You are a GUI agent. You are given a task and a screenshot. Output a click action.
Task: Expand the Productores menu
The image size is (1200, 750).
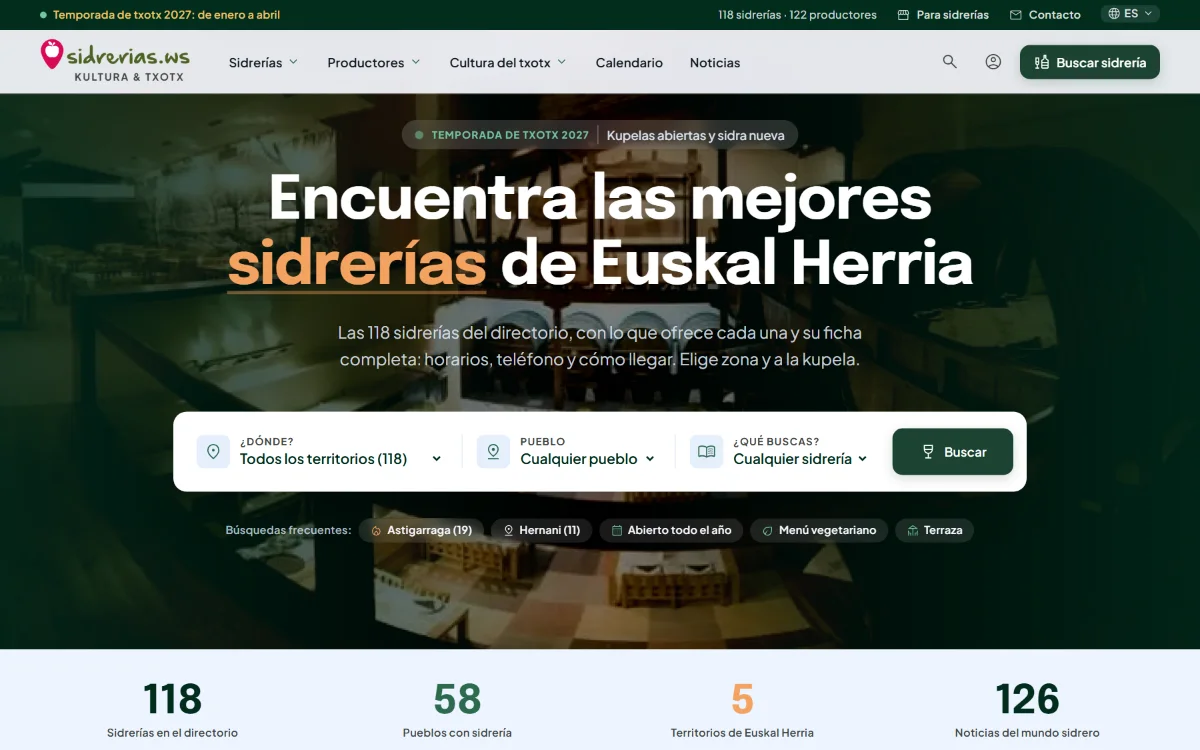[374, 62]
